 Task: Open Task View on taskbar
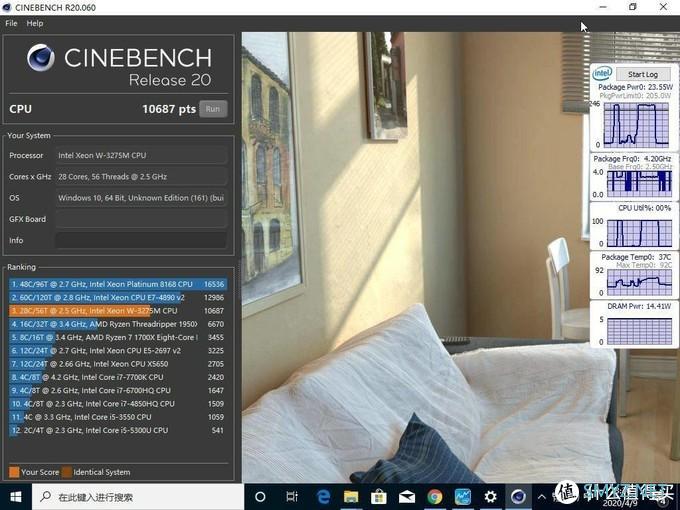(x=292, y=497)
